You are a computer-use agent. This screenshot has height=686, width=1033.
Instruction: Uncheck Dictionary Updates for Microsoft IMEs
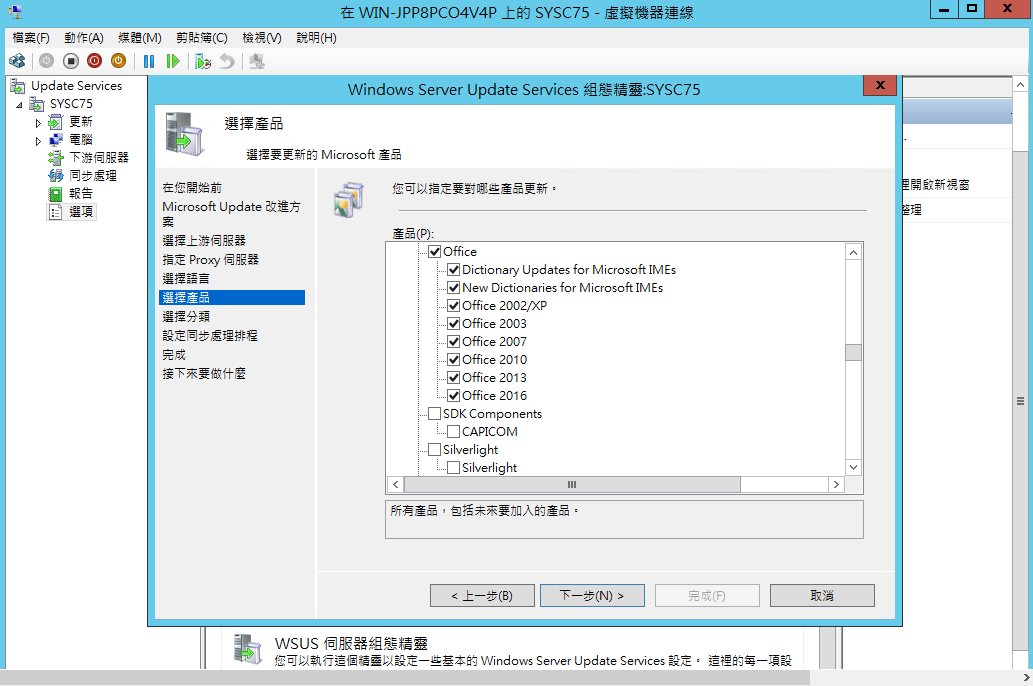coord(453,270)
